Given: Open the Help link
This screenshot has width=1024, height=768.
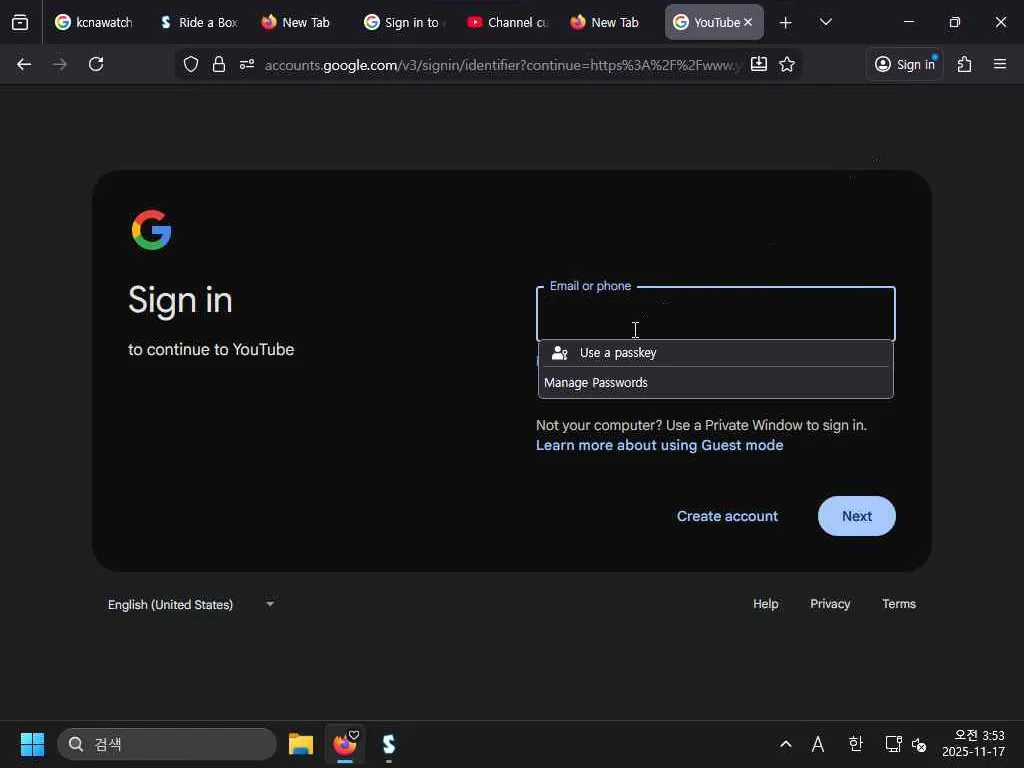Looking at the screenshot, I should 765,604.
